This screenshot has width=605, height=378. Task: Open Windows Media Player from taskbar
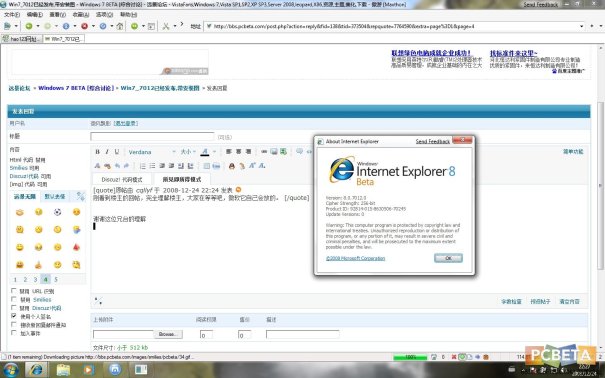click(88, 370)
